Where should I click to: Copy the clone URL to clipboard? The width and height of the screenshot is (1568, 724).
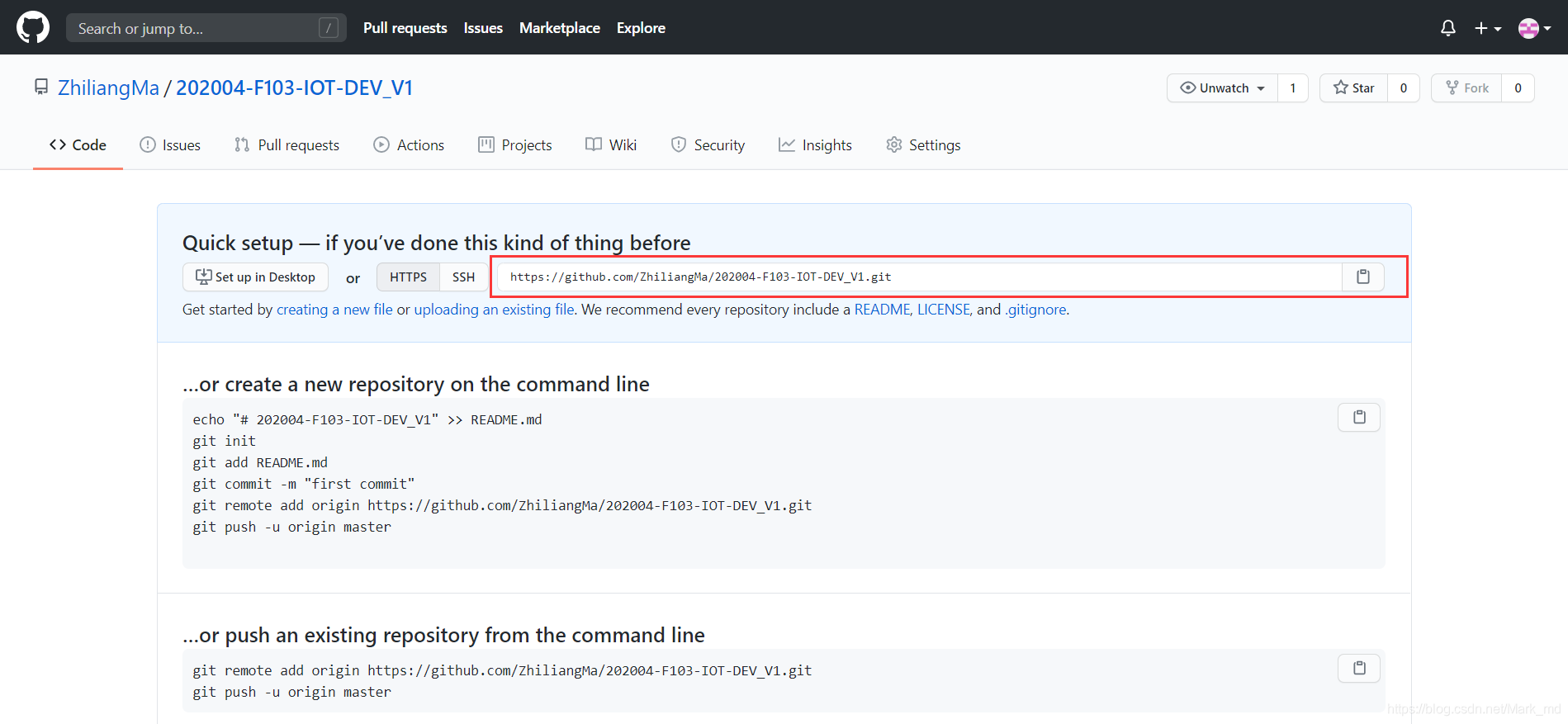point(1363,277)
